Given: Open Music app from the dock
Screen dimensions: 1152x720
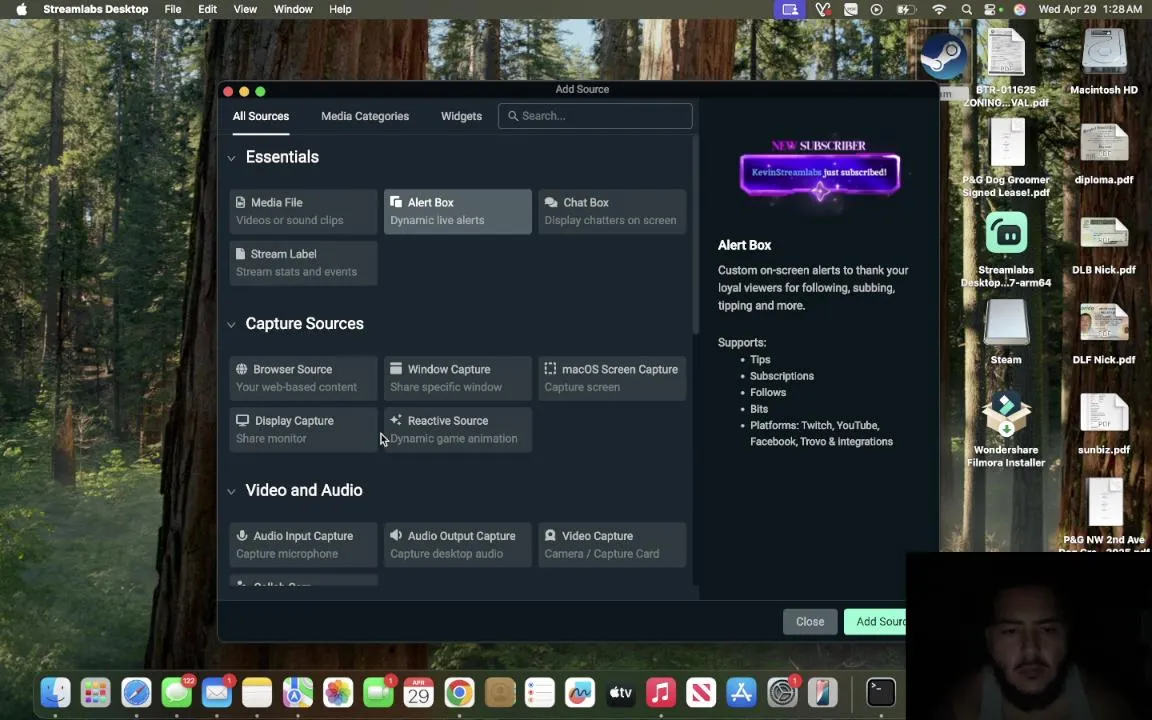Looking at the screenshot, I should click(660, 692).
